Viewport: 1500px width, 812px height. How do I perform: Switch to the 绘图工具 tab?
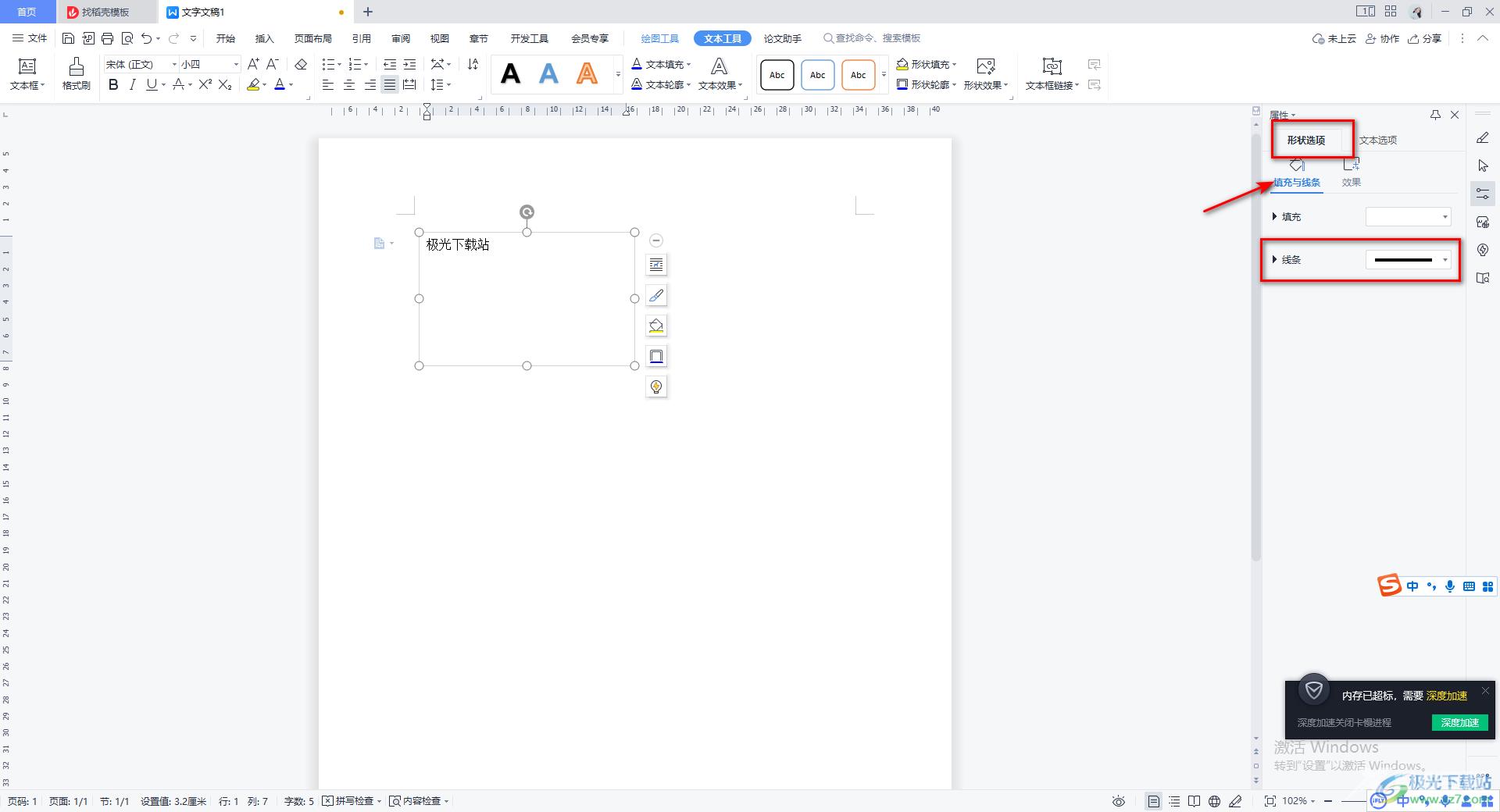point(659,38)
